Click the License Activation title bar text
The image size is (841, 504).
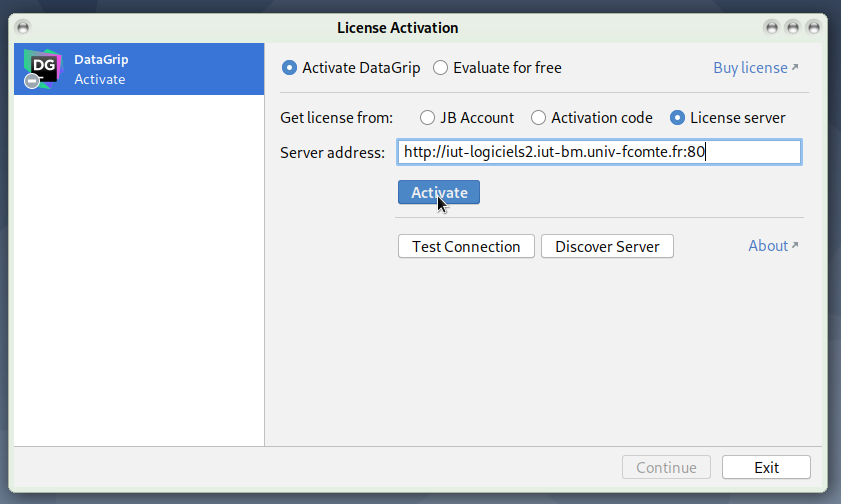coord(398,28)
